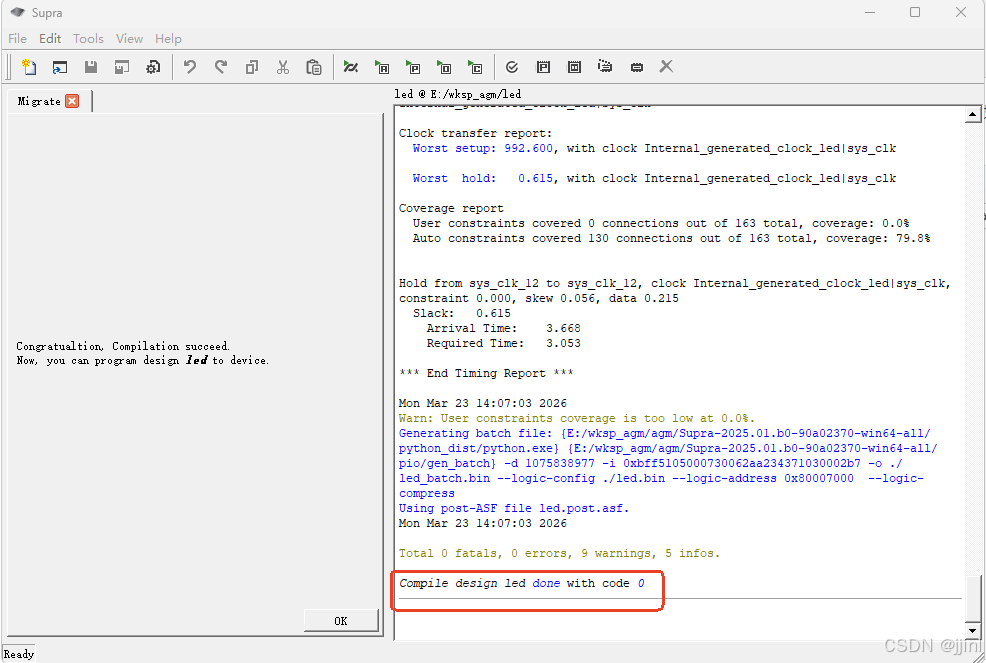Click the log scrollbar up arrow
The height and width of the screenshot is (663, 986).
pyautogui.click(x=972, y=114)
